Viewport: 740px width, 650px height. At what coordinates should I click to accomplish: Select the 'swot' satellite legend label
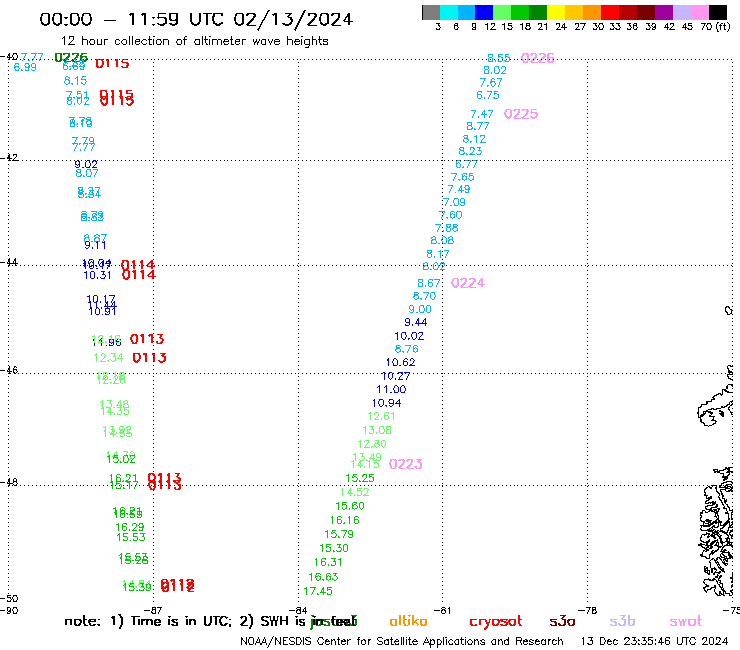pos(686,621)
